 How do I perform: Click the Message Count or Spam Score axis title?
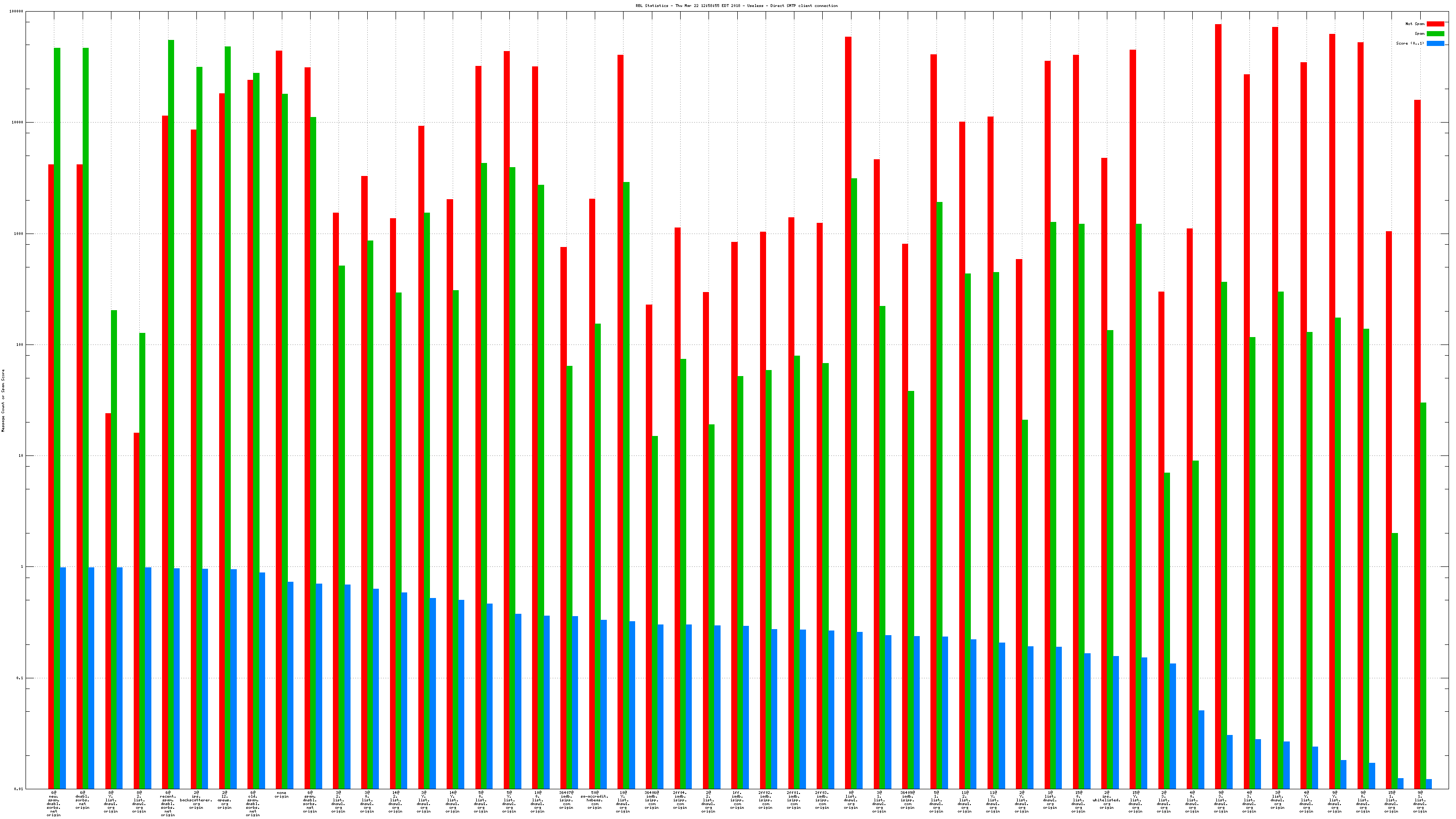[3, 400]
